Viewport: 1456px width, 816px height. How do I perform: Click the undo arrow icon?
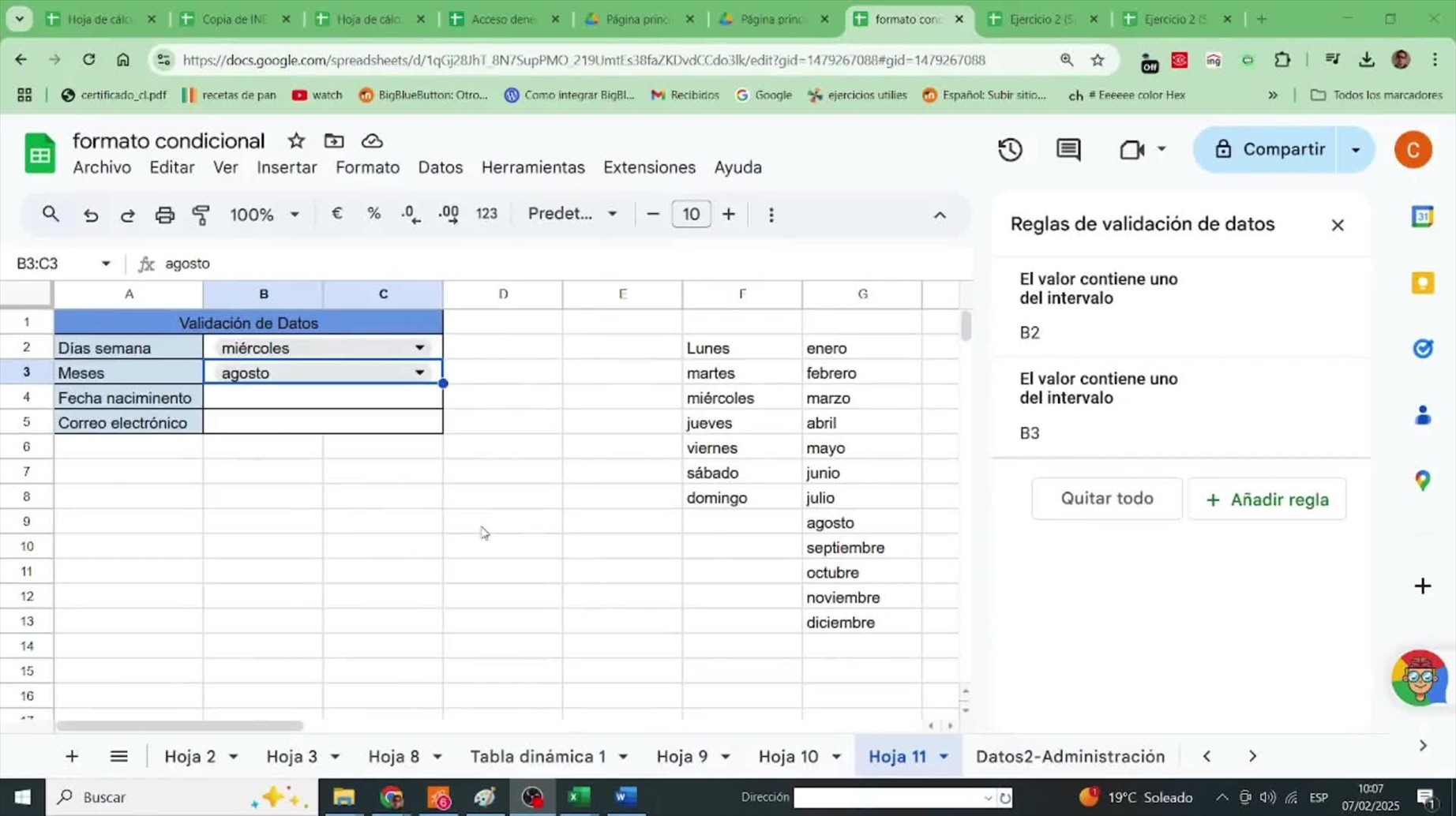click(x=91, y=215)
